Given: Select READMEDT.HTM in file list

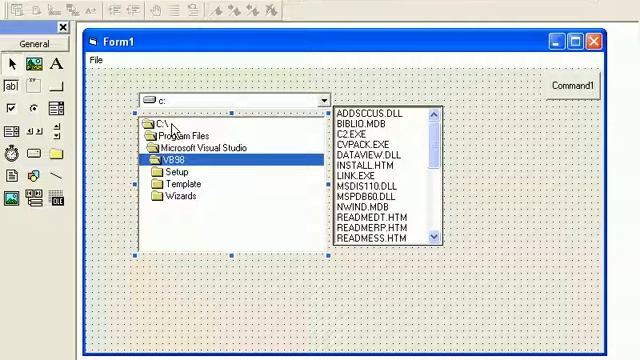Looking at the screenshot, I should (371, 218).
